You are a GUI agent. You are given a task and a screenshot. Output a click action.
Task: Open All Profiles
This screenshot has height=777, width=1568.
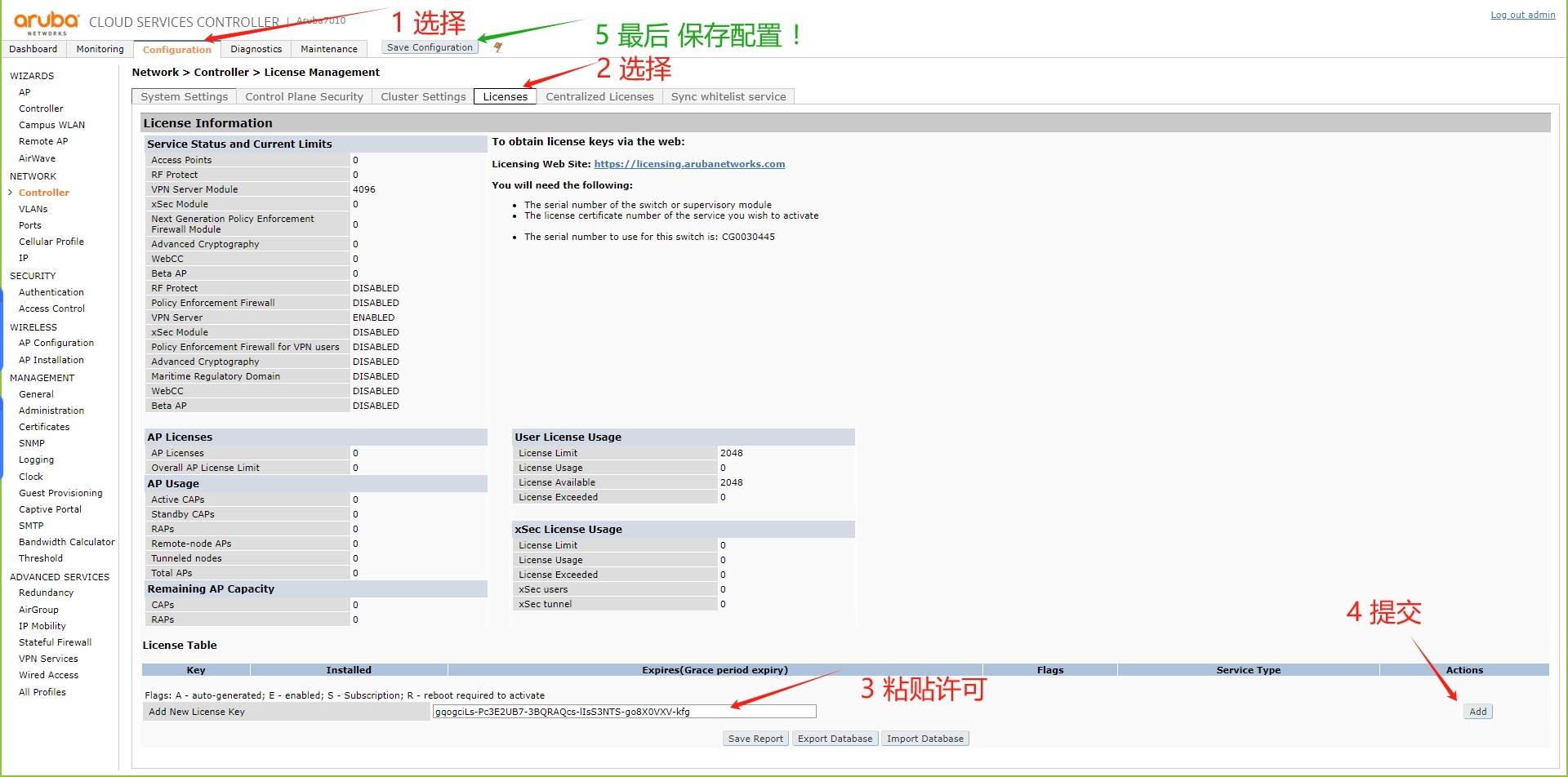point(42,692)
